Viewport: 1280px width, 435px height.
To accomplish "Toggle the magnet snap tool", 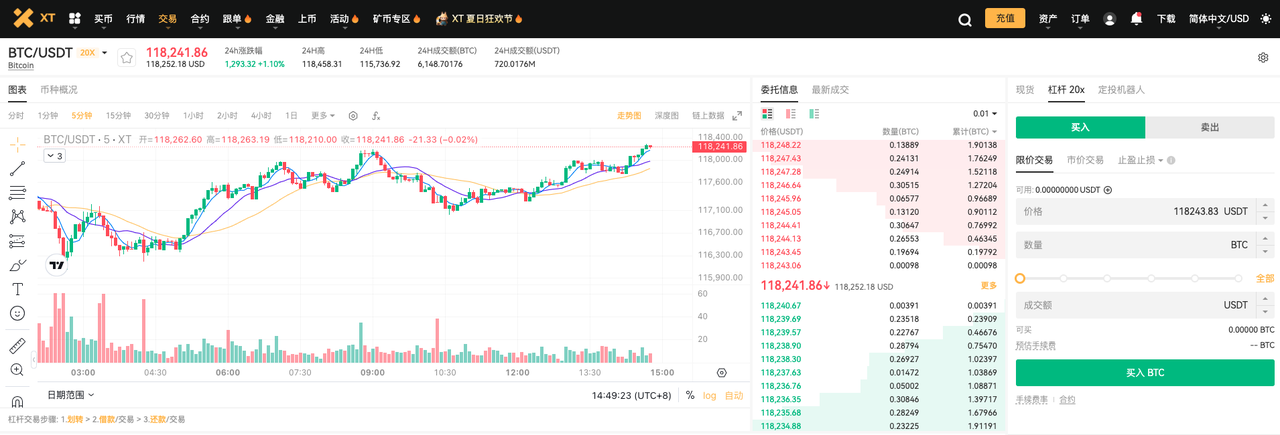I will tap(17, 400).
